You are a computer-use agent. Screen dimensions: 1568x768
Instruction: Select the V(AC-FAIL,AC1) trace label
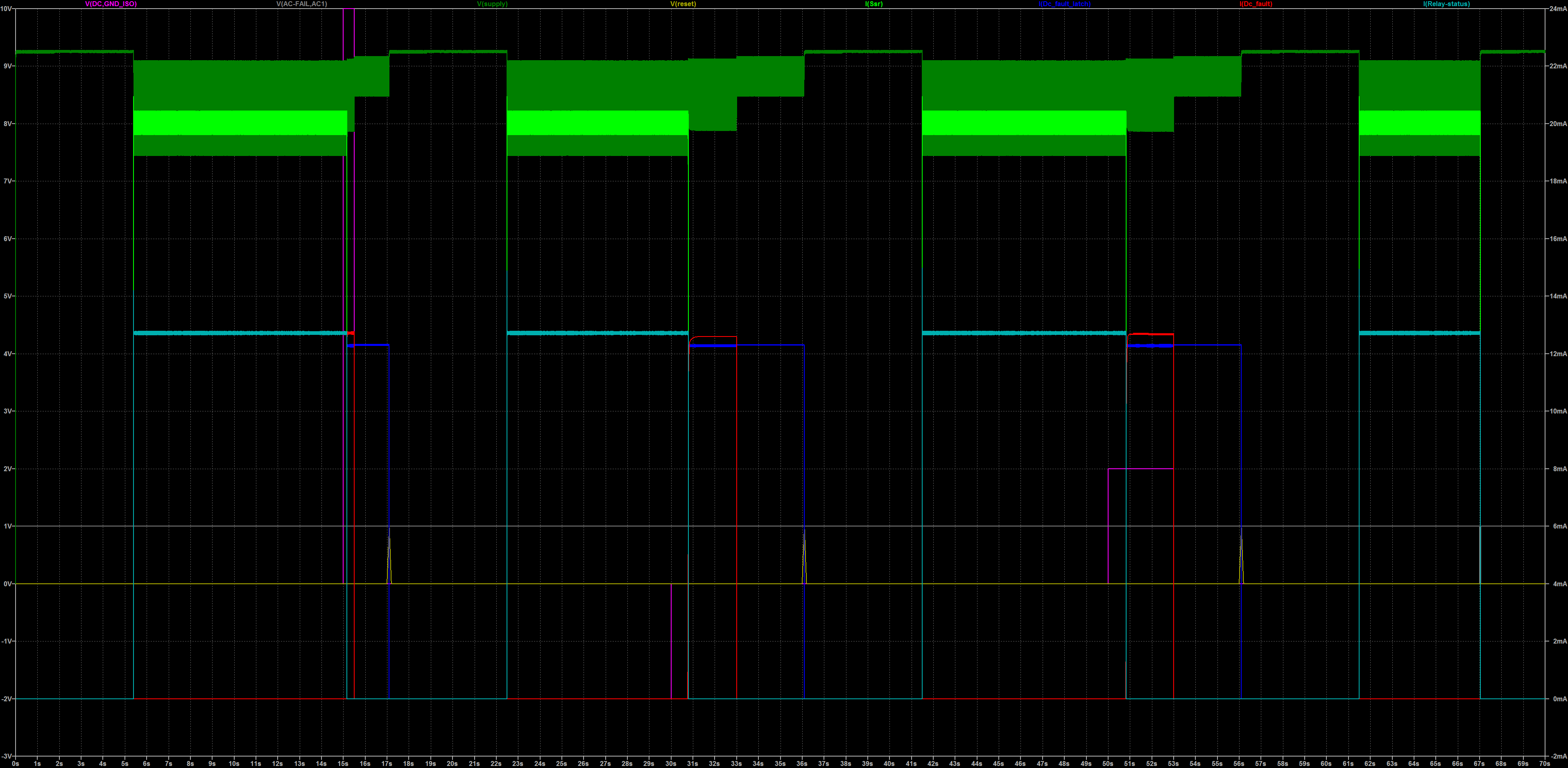click(x=301, y=4)
